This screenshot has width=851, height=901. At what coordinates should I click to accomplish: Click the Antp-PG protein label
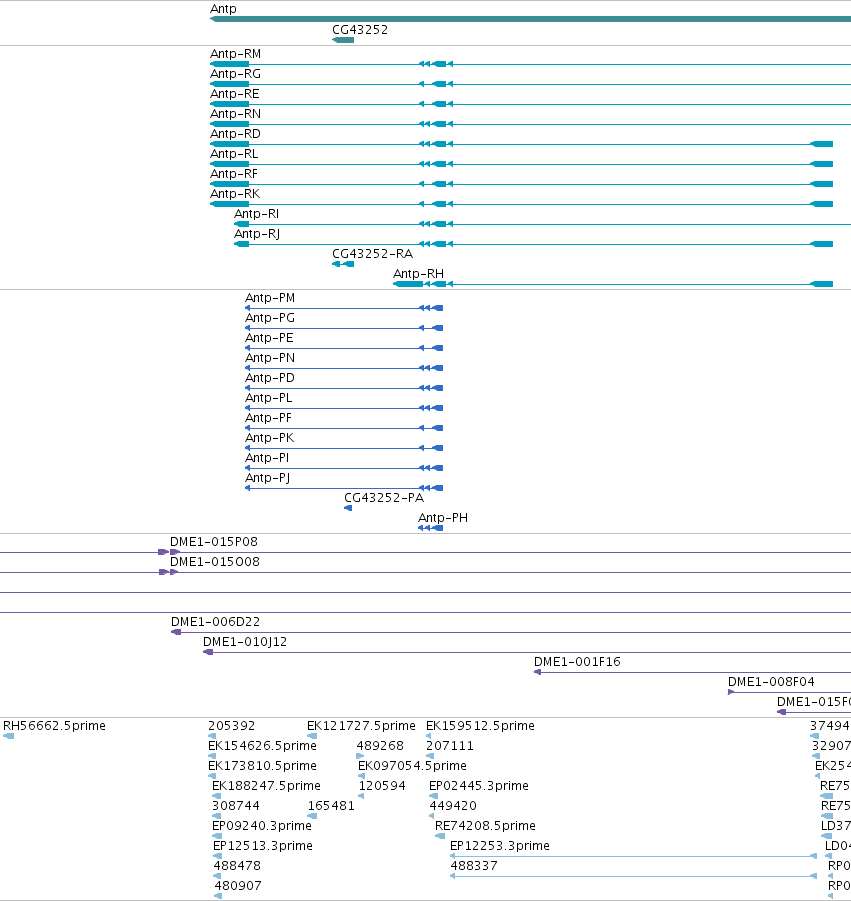point(270,318)
